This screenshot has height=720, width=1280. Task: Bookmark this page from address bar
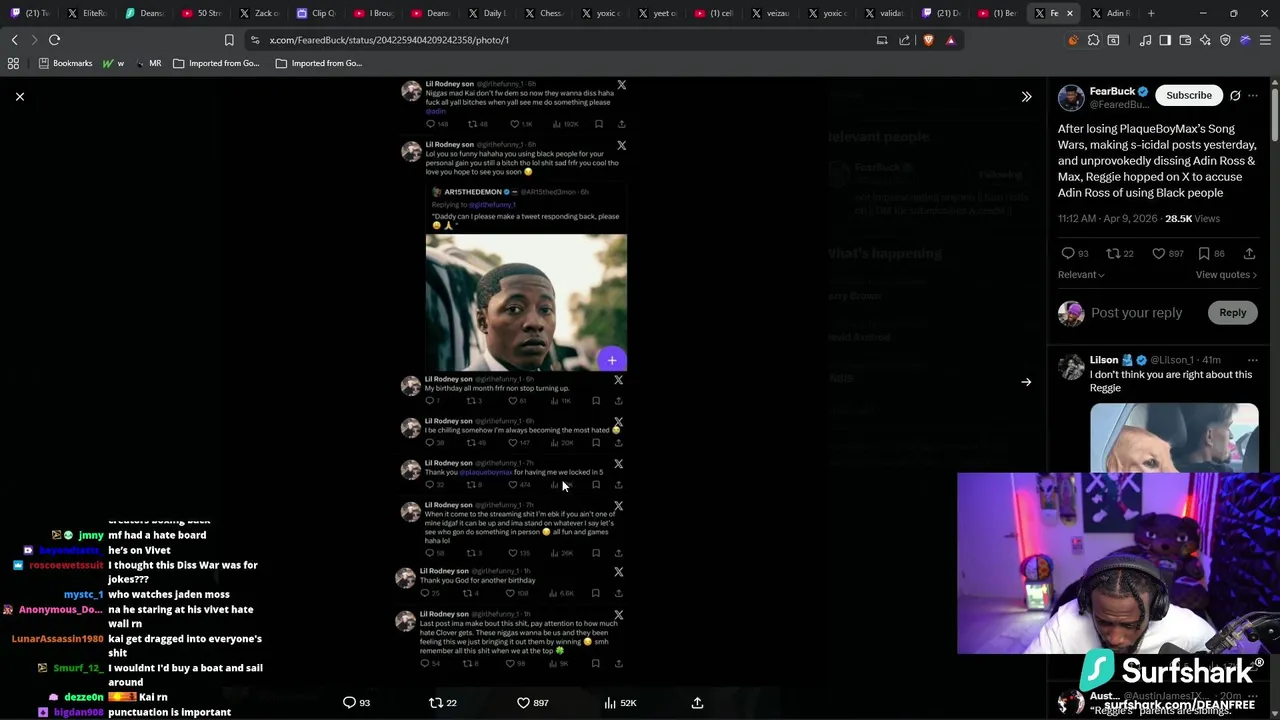pyautogui.click(x=229, y=40)
